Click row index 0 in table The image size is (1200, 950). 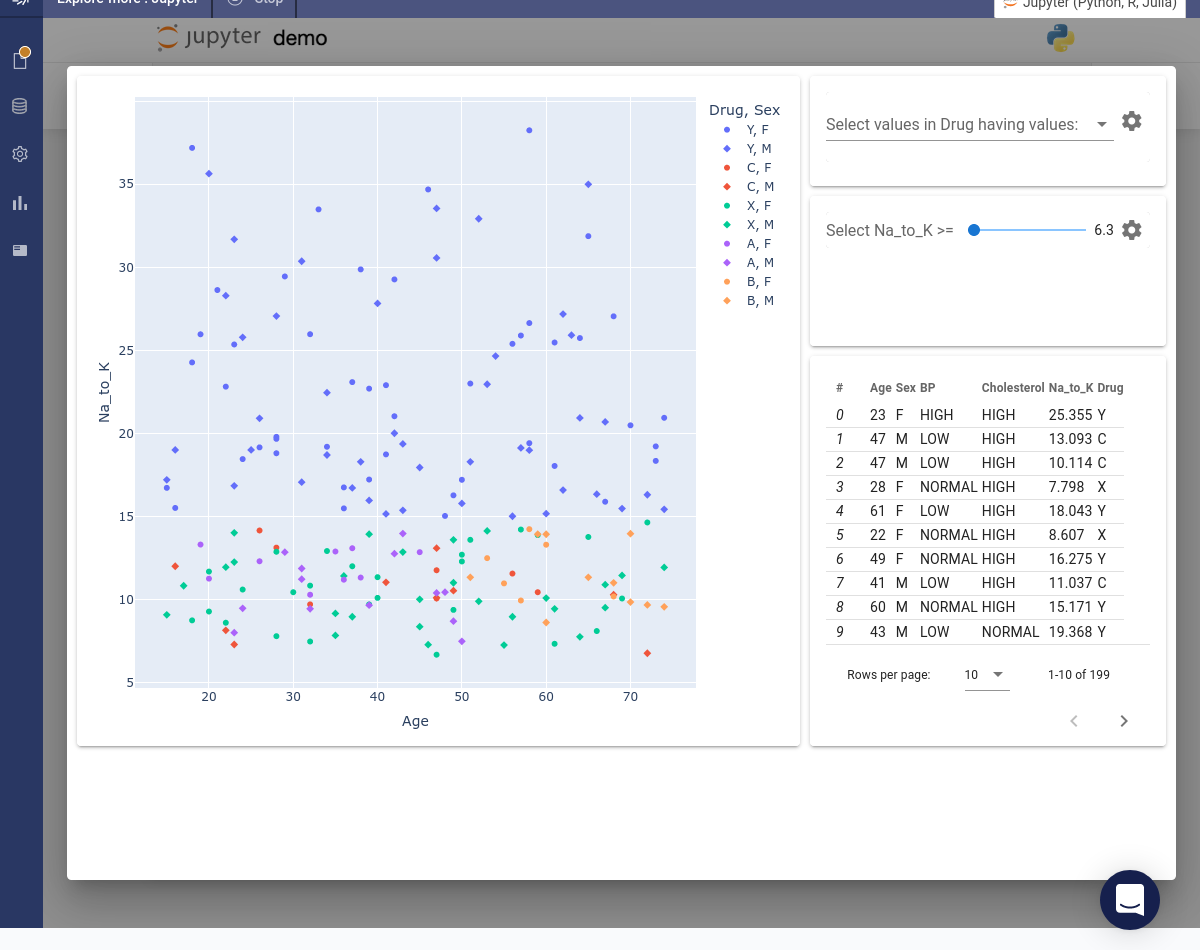840,415
